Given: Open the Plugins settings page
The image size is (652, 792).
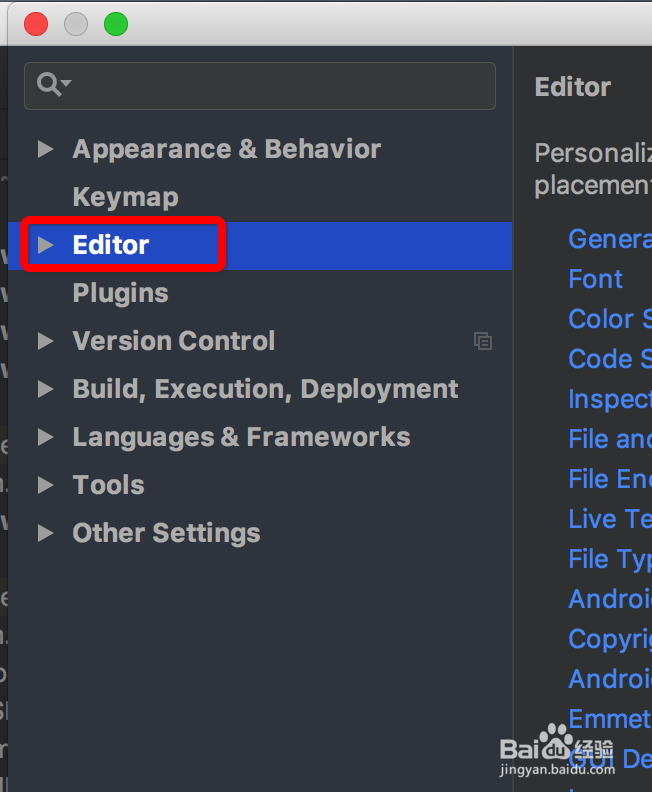Looking at the screenshot, I should 120,293.
